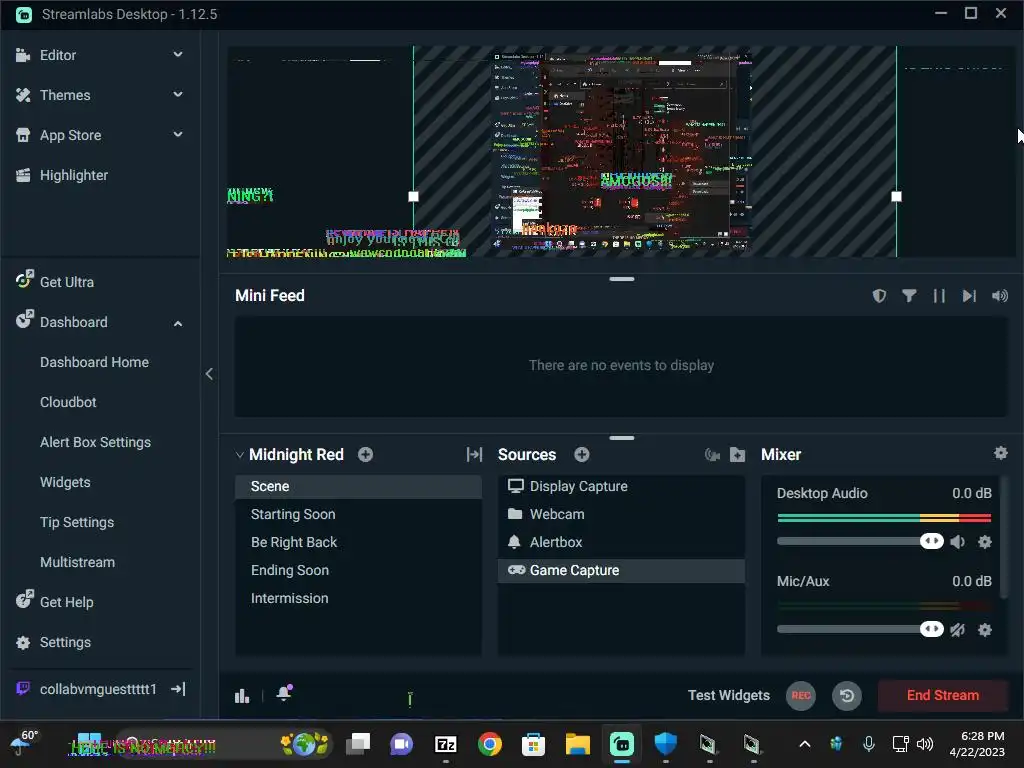This screenshot has height=768, width=1024.
Task: Start recording with REC button
Action: pyautogui.click(x=801, y=696)
